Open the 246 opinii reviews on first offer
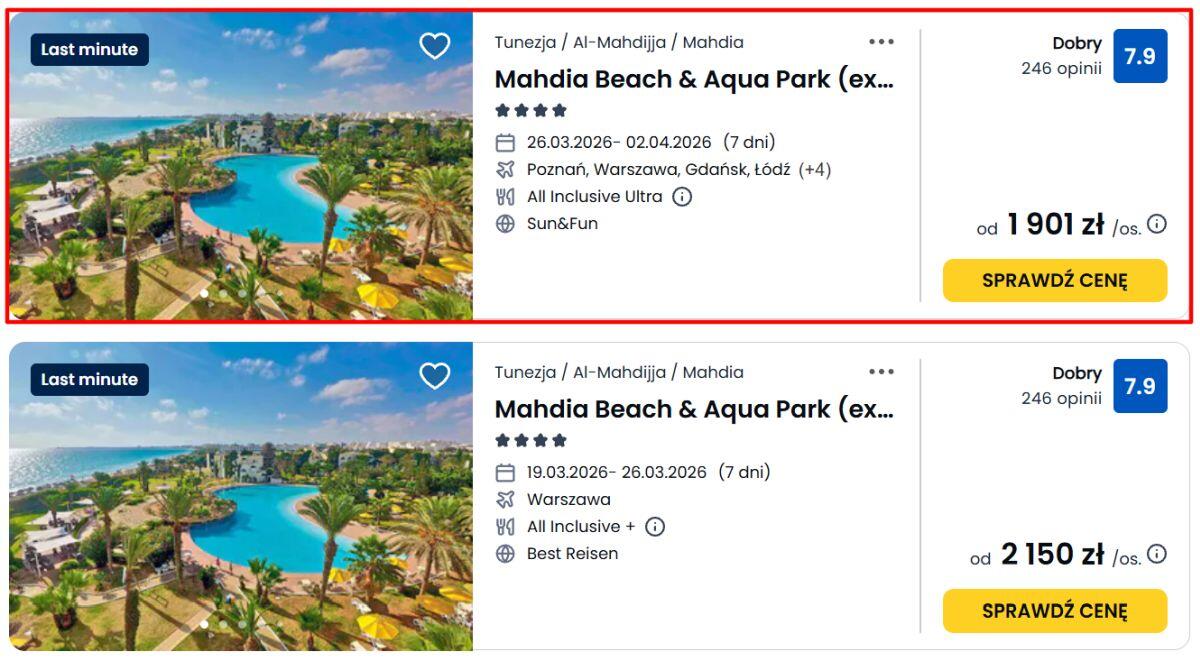The image size is (1200, 661). coord(1061,69)
